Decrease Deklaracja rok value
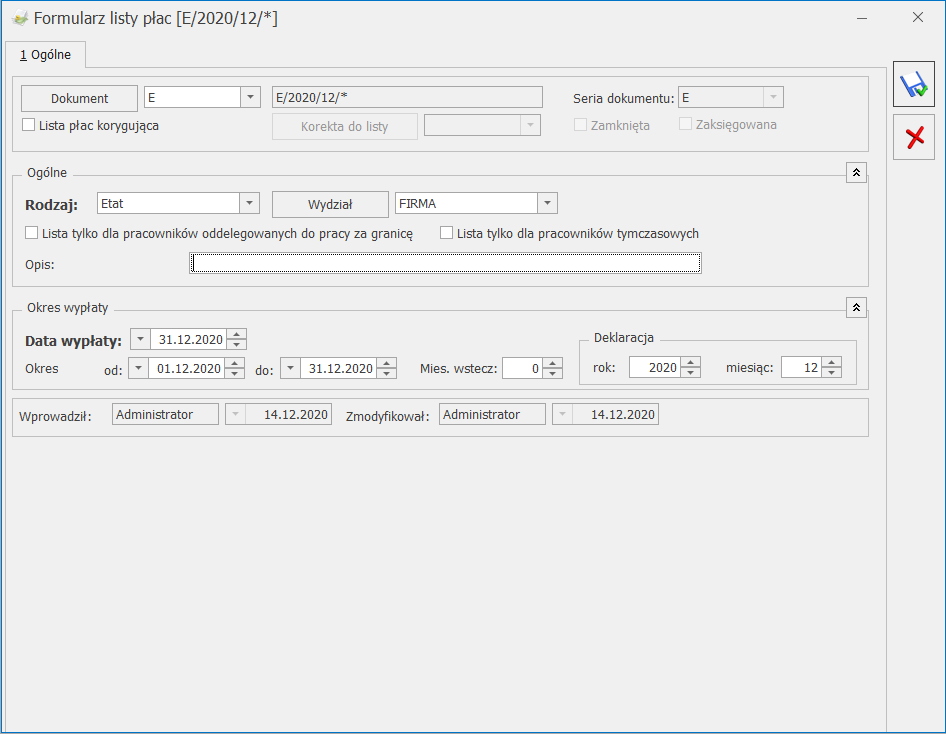This screenshot has width=946, height=734. (x=691, y=372)
